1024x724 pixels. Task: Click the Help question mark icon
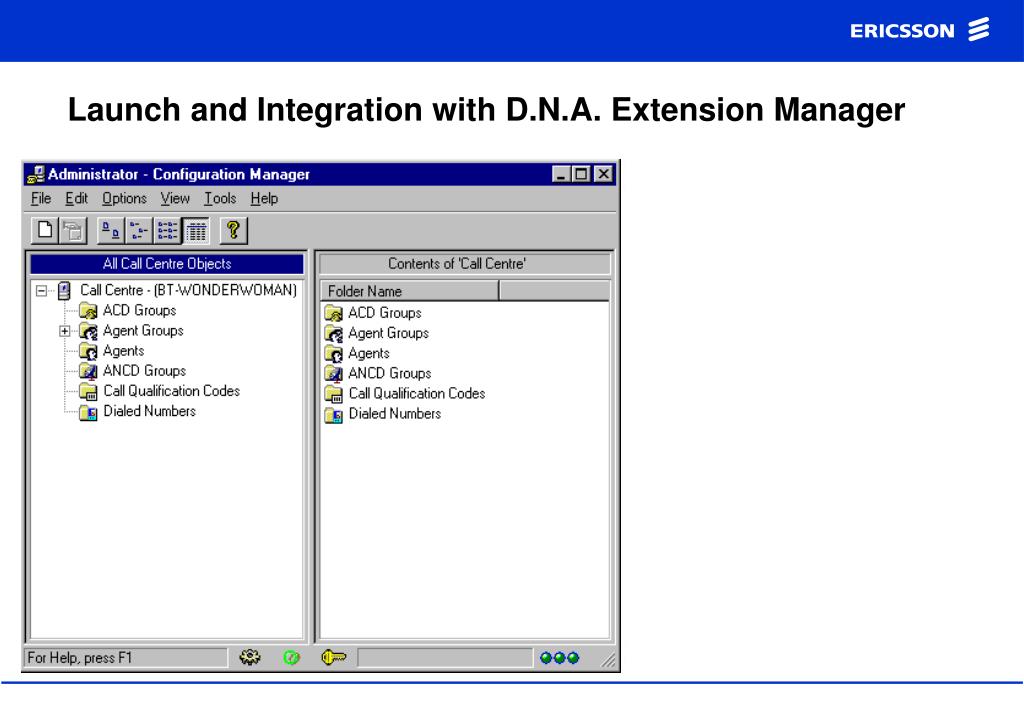pos(234,230)
